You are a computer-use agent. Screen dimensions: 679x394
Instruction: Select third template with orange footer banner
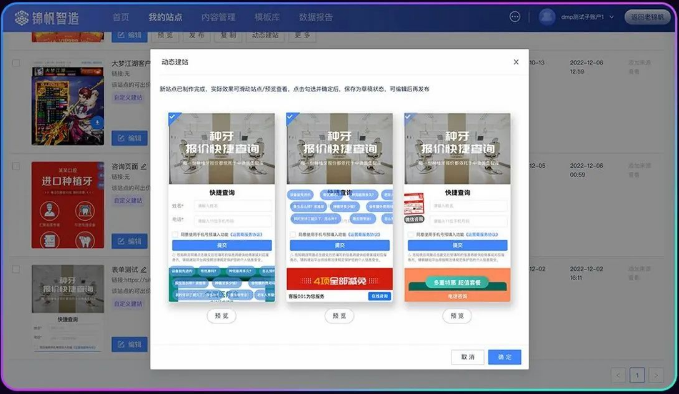(x=457, y=207)
